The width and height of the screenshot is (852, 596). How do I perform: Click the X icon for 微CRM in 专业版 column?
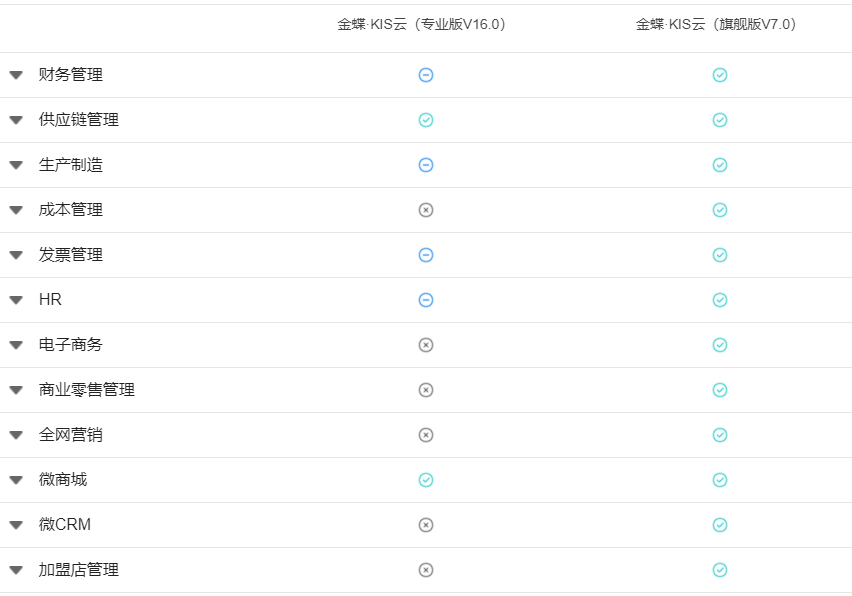(426, 525)
